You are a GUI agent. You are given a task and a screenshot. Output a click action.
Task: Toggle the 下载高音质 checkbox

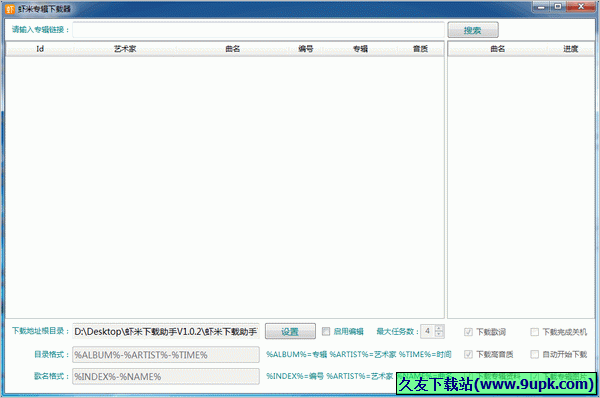(468, 354)
